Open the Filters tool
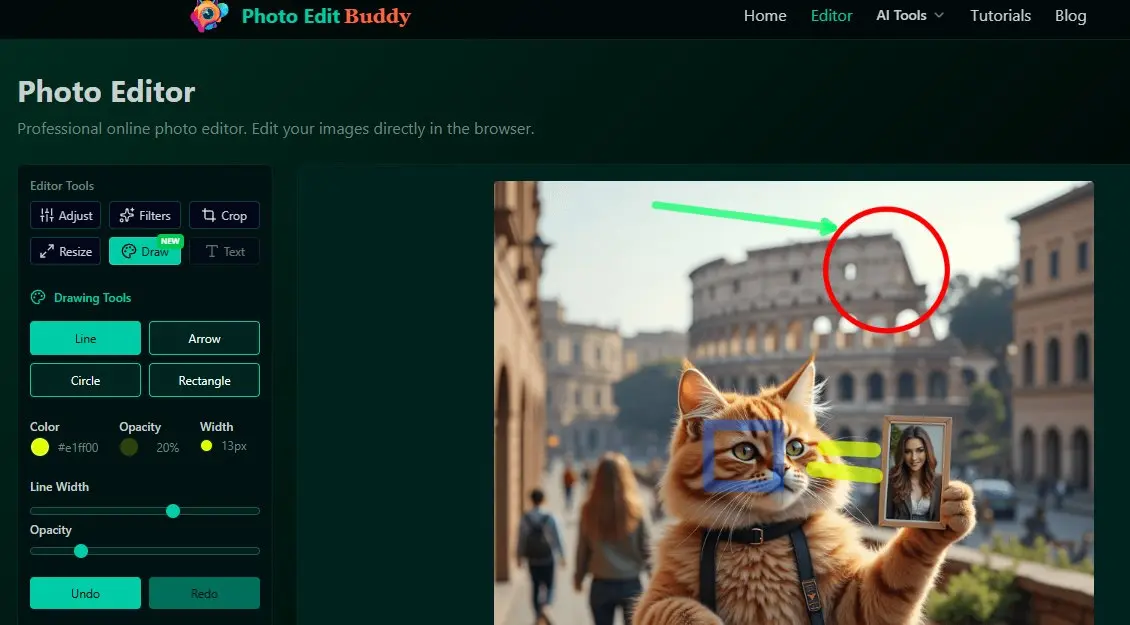The height and width of the screenshot is (625, 1130). pos(145,215)
